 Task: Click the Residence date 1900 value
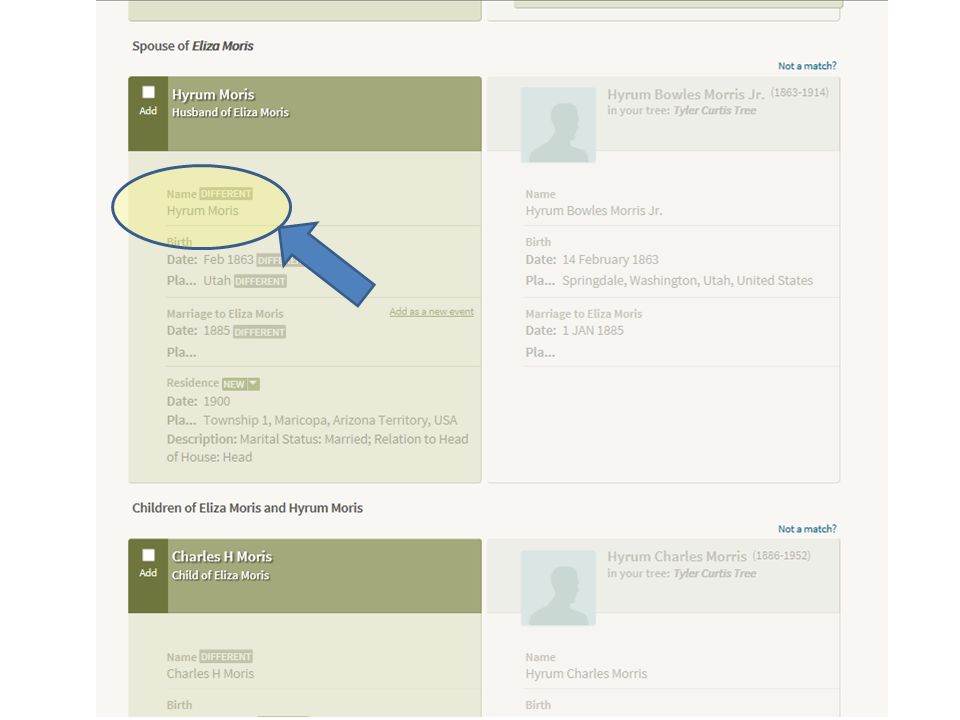pos(217,402)
